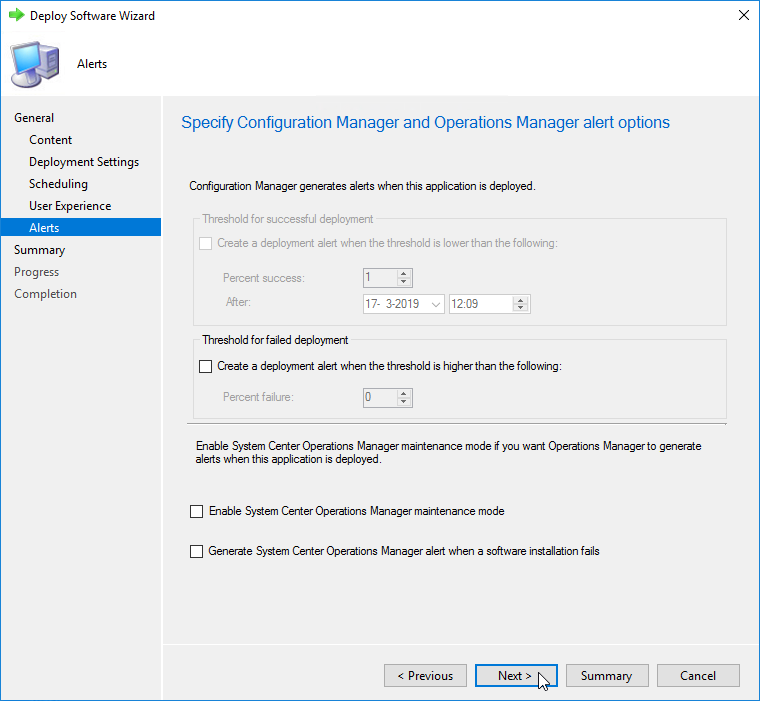Go to the General wizard step
This screenshot has height=701, width=760.
[34, 118]
